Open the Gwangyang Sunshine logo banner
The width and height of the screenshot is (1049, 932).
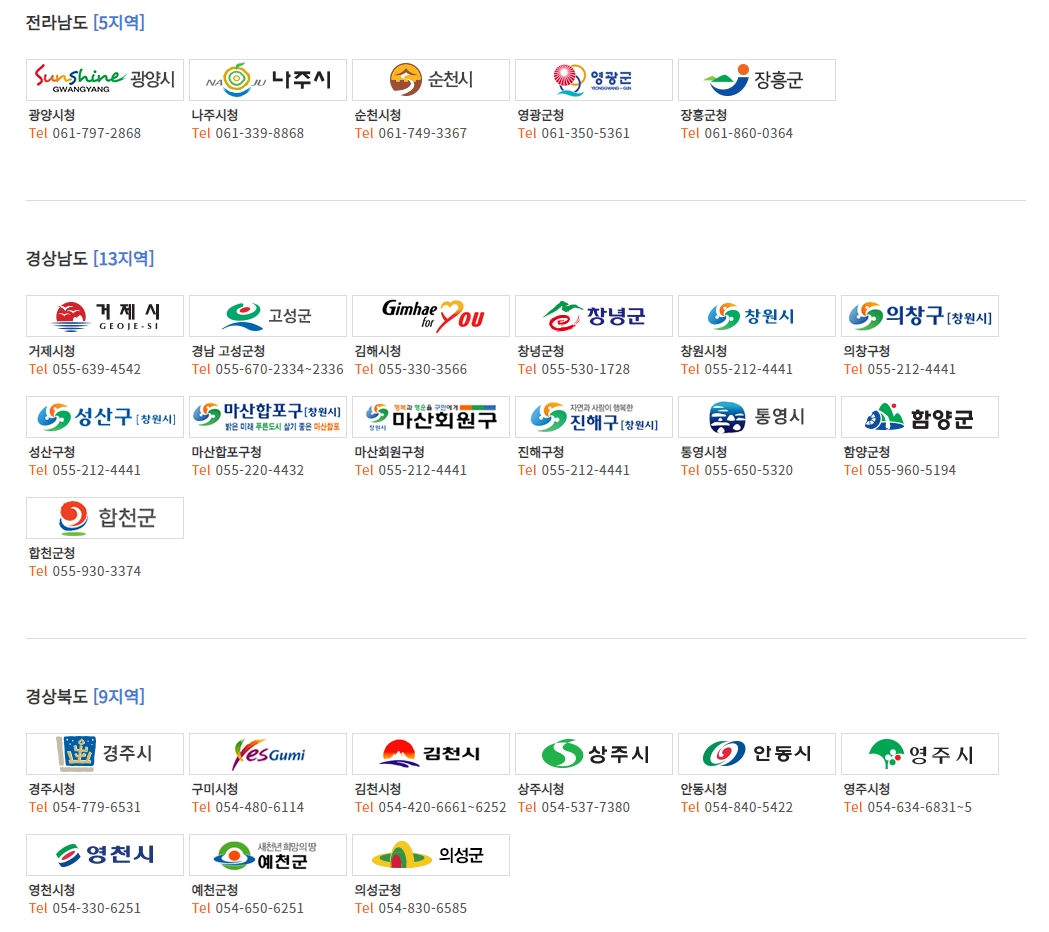(x=105, y=80)
